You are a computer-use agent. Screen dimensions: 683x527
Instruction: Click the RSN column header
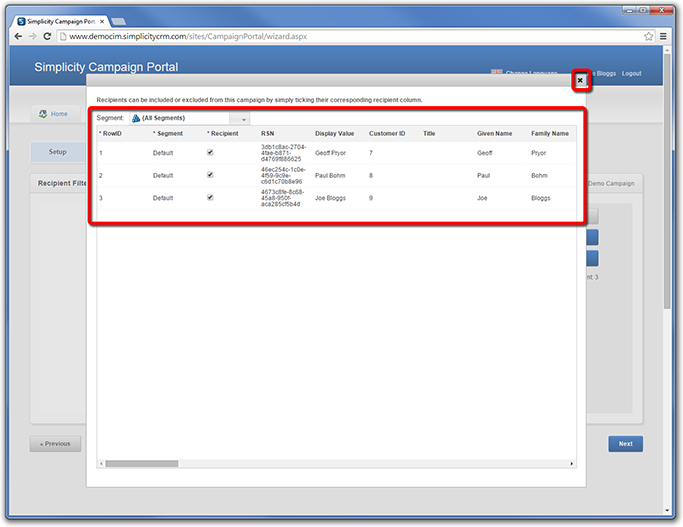pyautogui.click(x=267, y=134)
